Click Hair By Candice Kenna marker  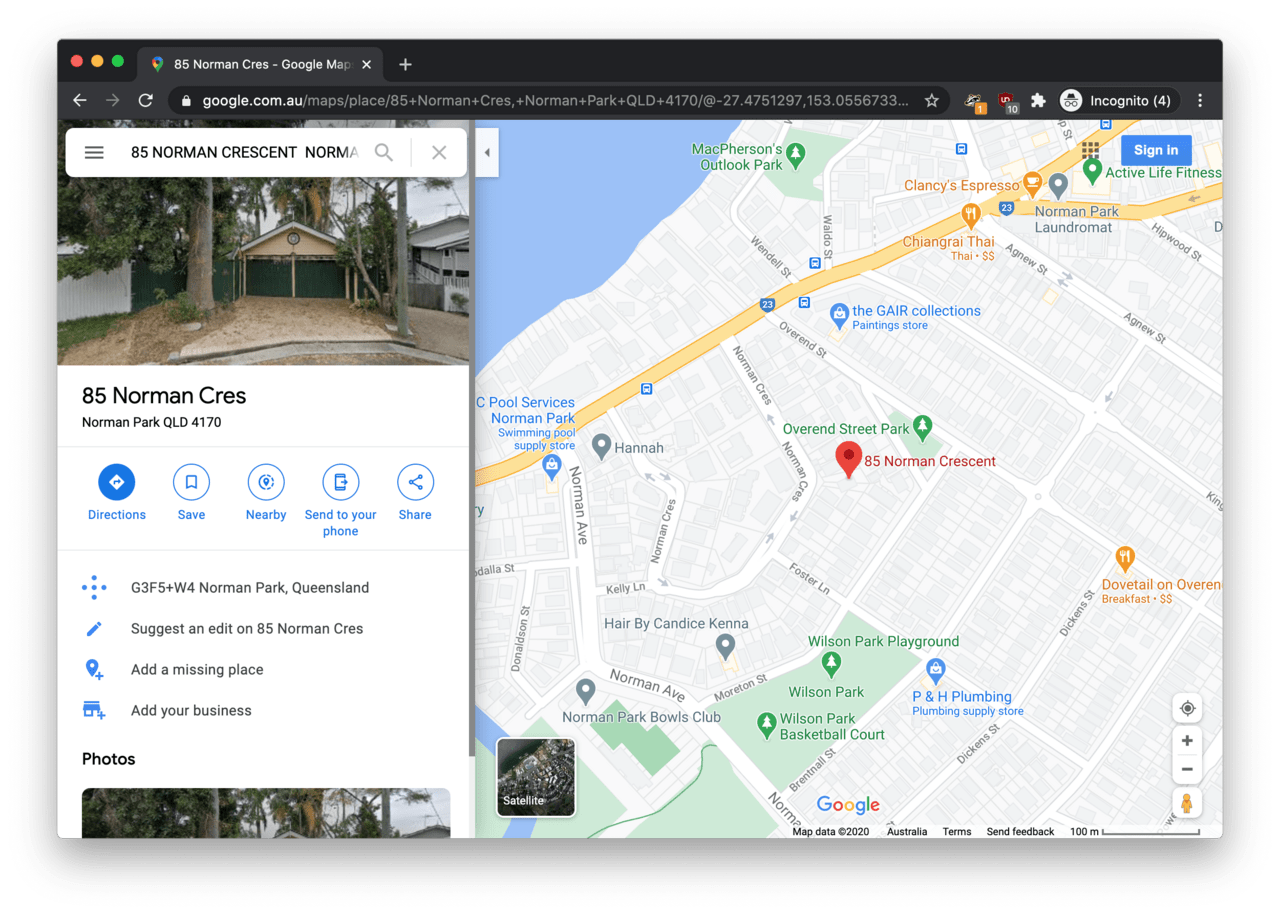pos(727,645)
